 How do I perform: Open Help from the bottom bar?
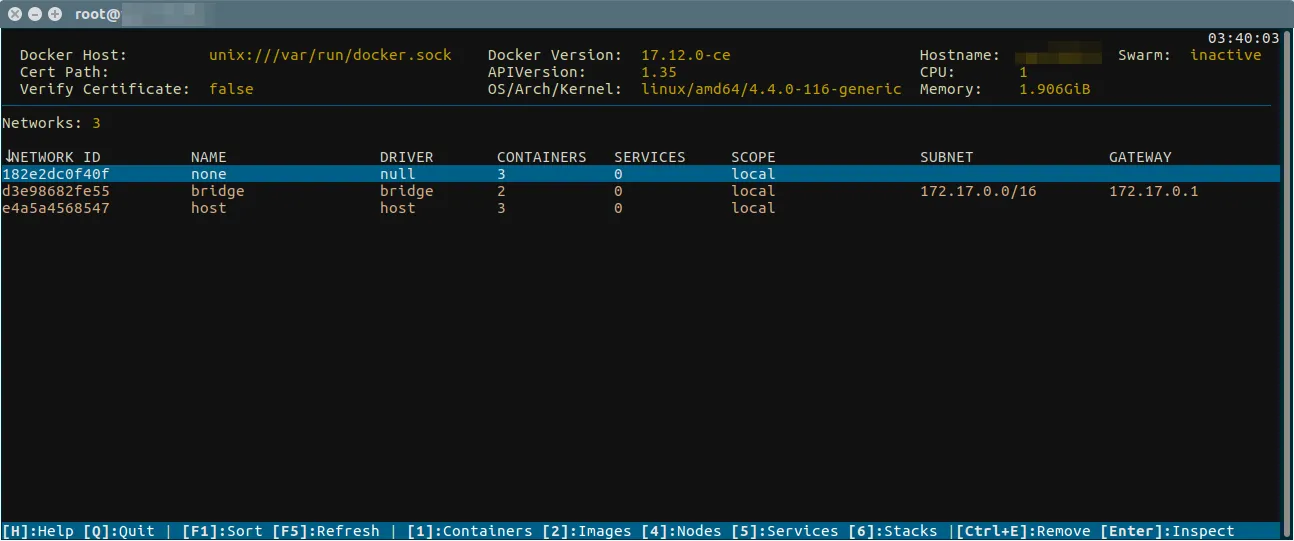tap(38, 531)
